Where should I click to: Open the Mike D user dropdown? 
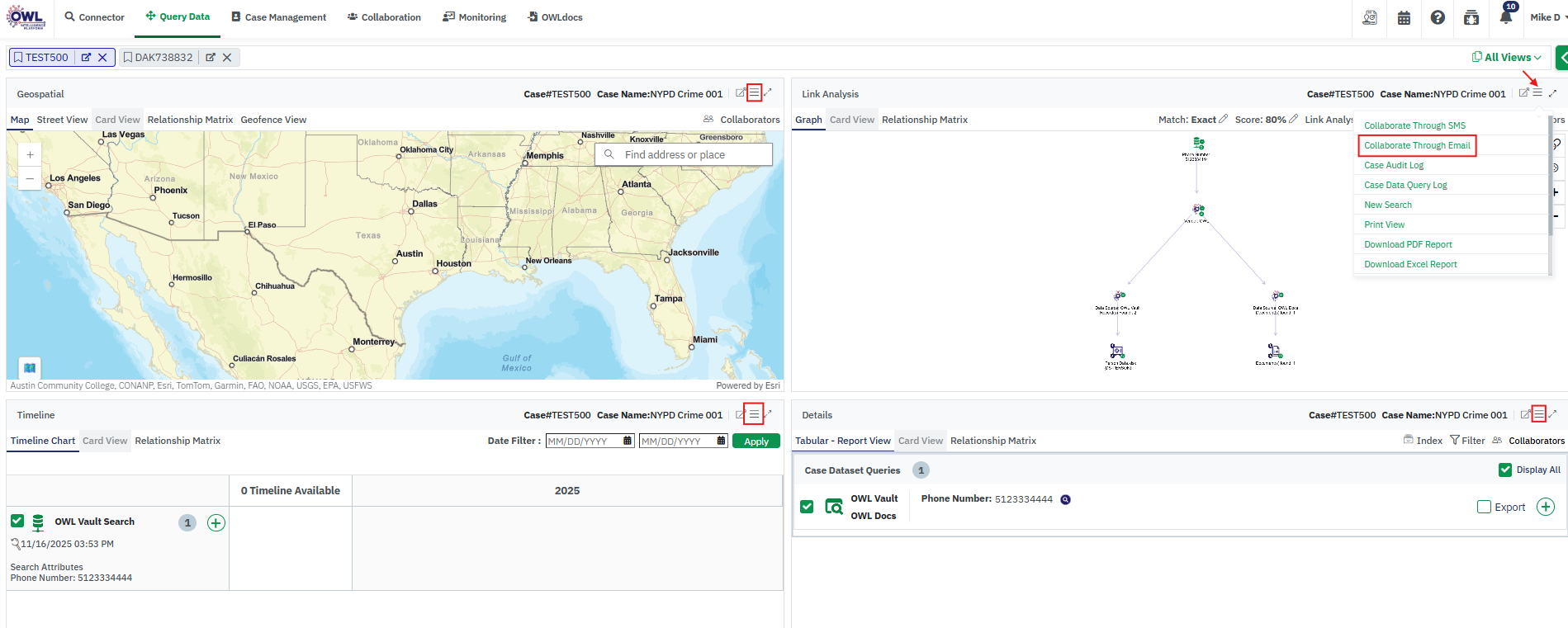(x=1547, y=17)
